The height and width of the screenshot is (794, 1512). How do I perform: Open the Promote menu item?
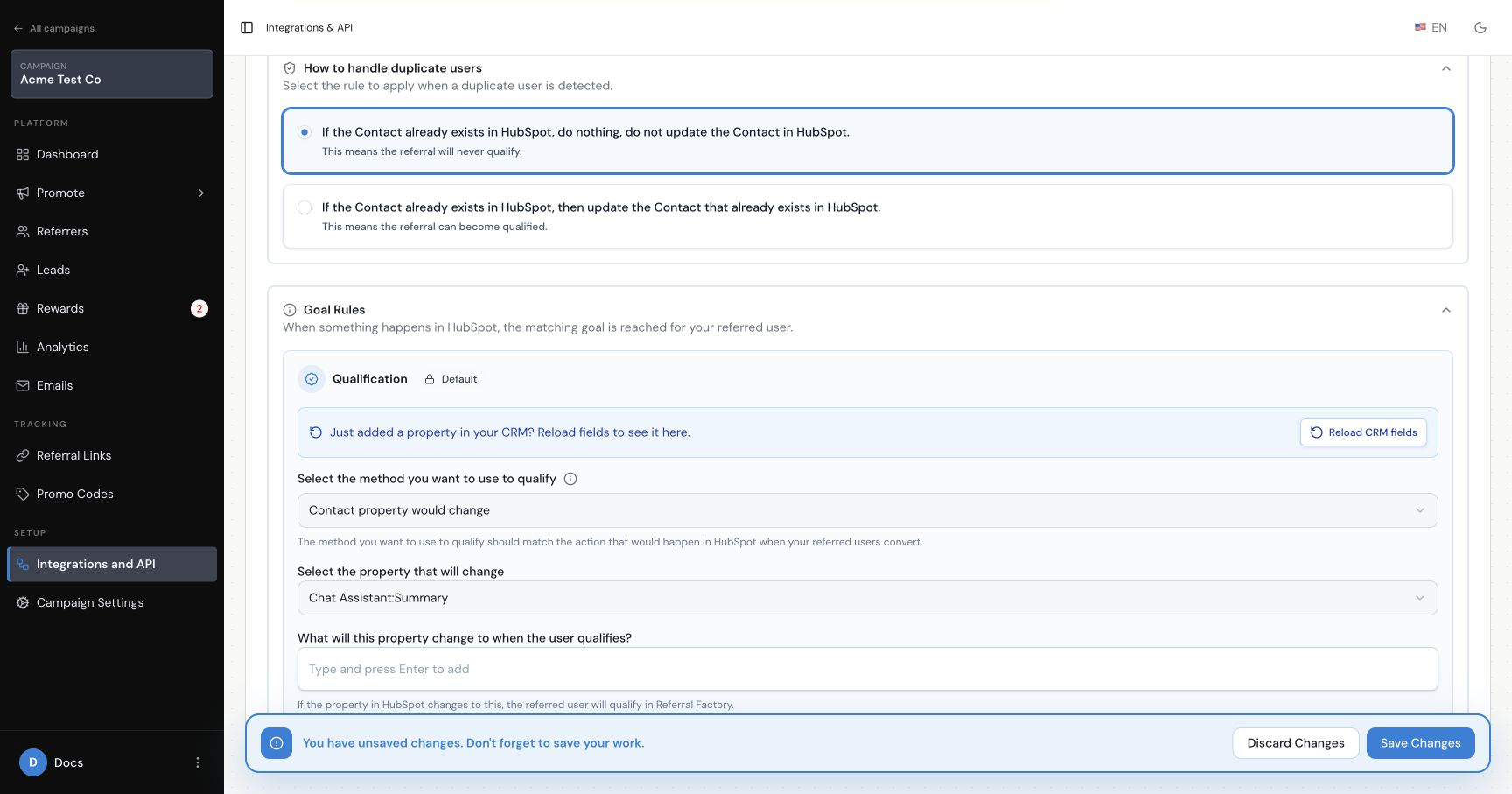(x=112, y=193)
